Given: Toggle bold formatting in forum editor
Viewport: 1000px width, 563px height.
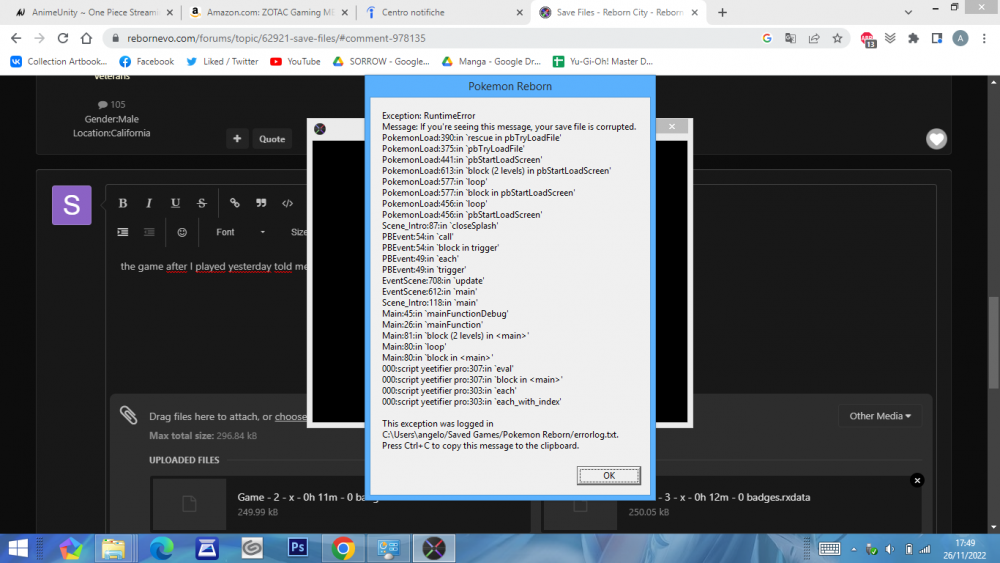Looking at the screenshot, I should [x=123, y=203].
